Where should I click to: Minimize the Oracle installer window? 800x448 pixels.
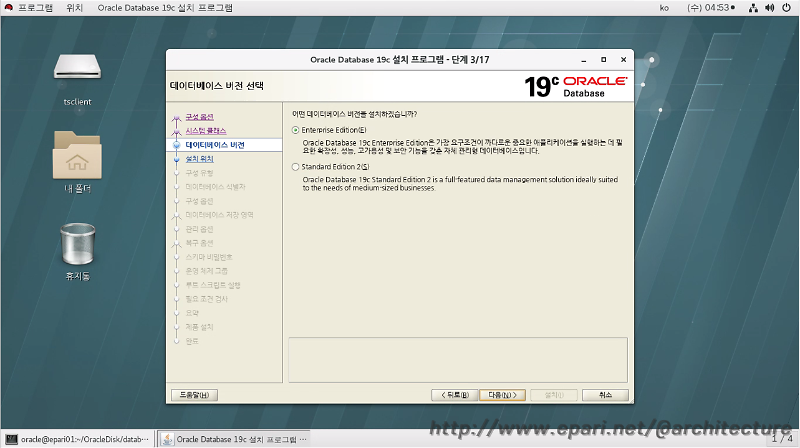tap(584, 60)
